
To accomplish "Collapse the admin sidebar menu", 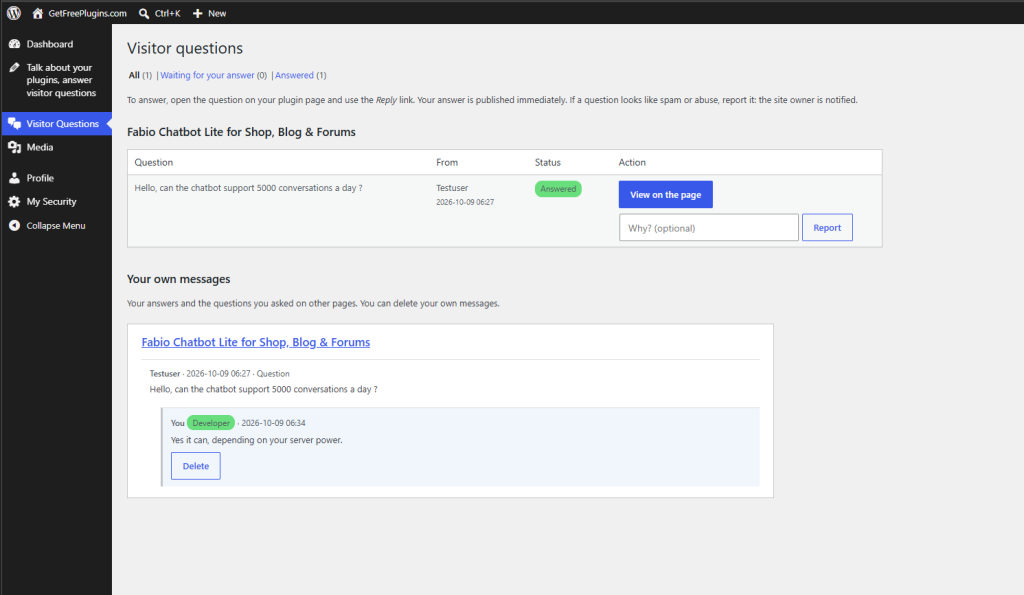I will tap(56, 225).
